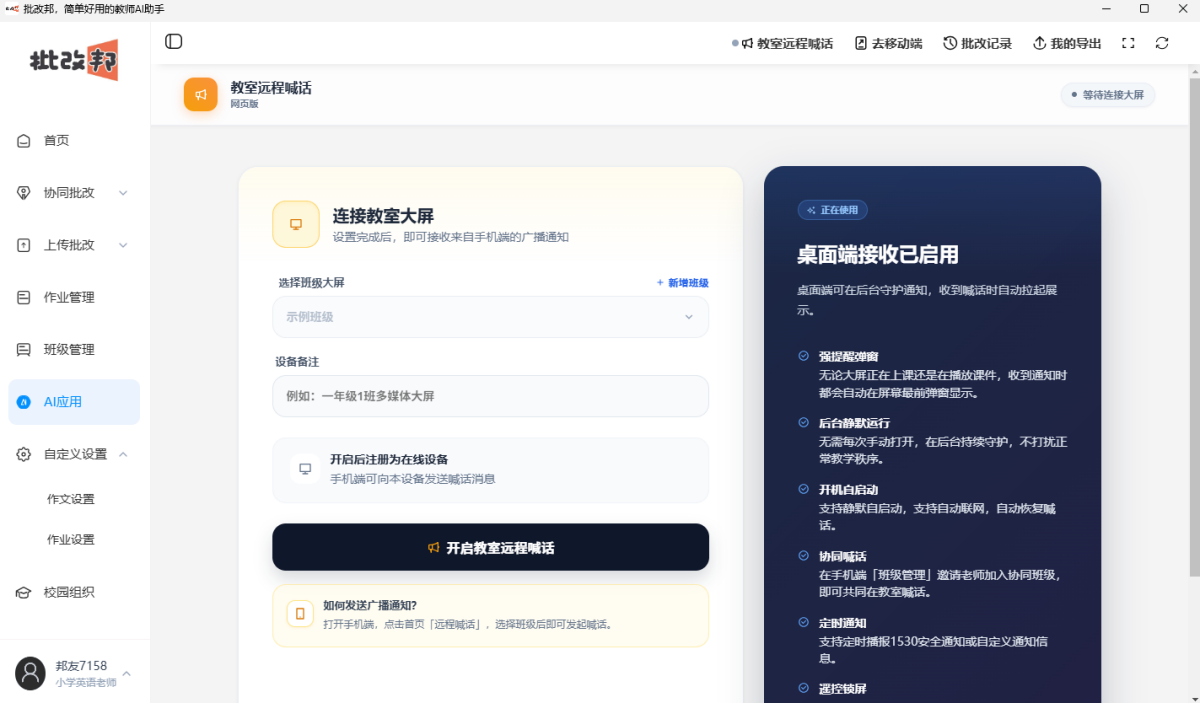
Task: Click the user avatar icon
Action: click(31, 673)
